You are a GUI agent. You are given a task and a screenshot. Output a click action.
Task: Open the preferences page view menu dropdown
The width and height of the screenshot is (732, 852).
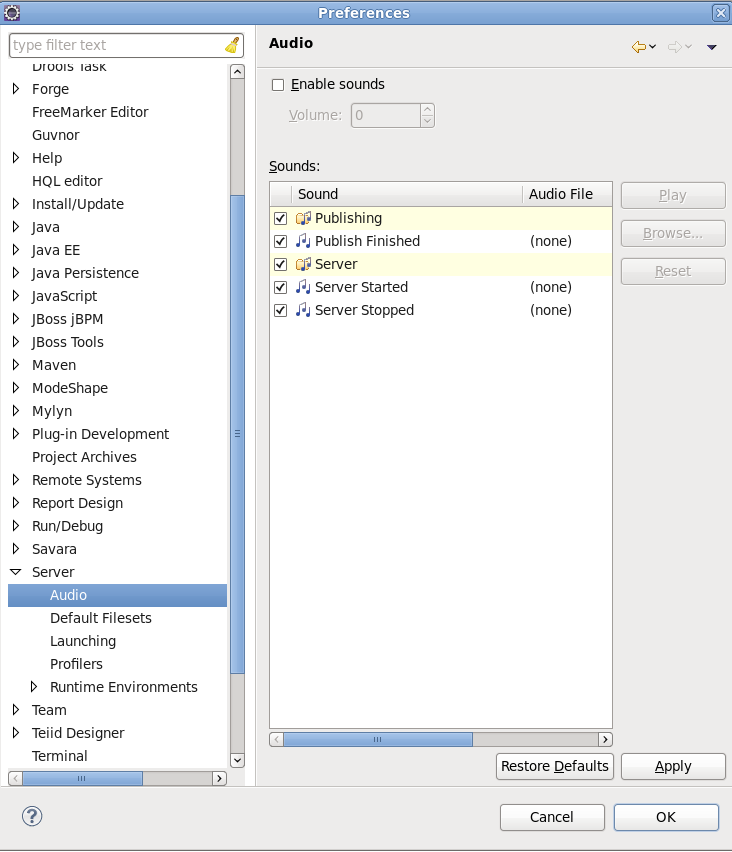(x=712, y=47)
